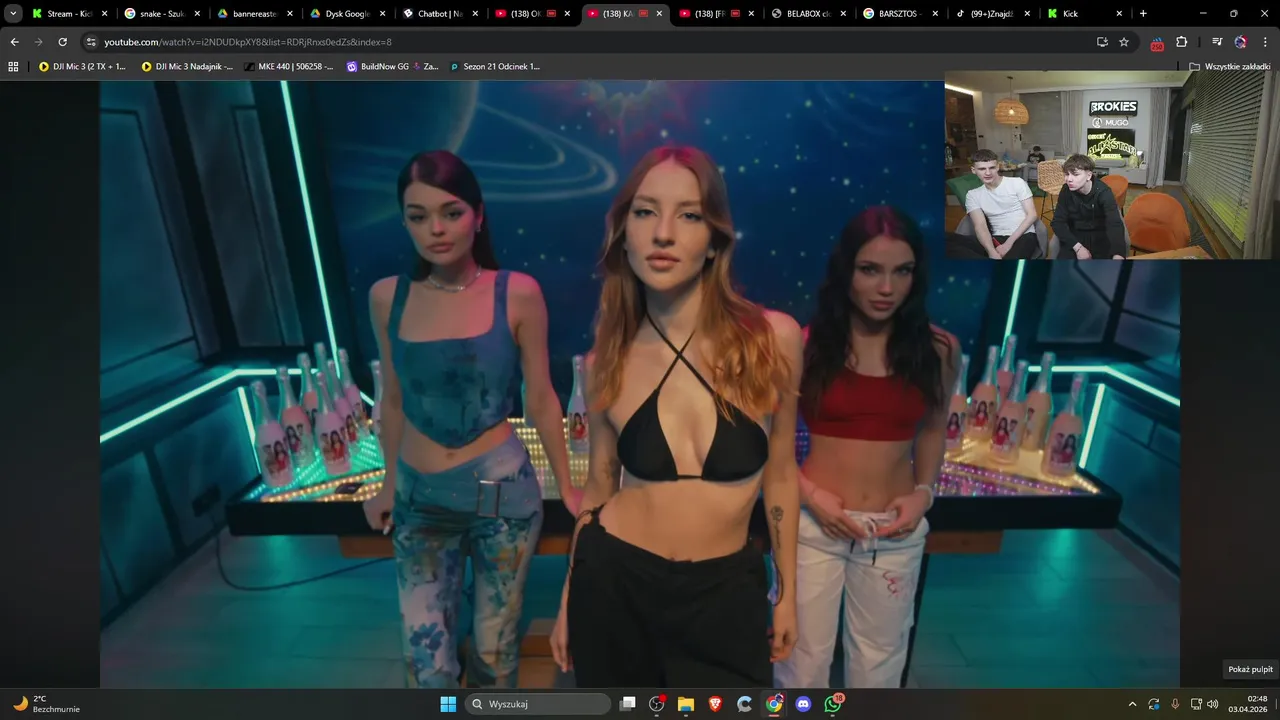Close the Dysk Google tab
Image resolution: width=1280 pixels, height=720 pixels.
[x=383, y=14]
